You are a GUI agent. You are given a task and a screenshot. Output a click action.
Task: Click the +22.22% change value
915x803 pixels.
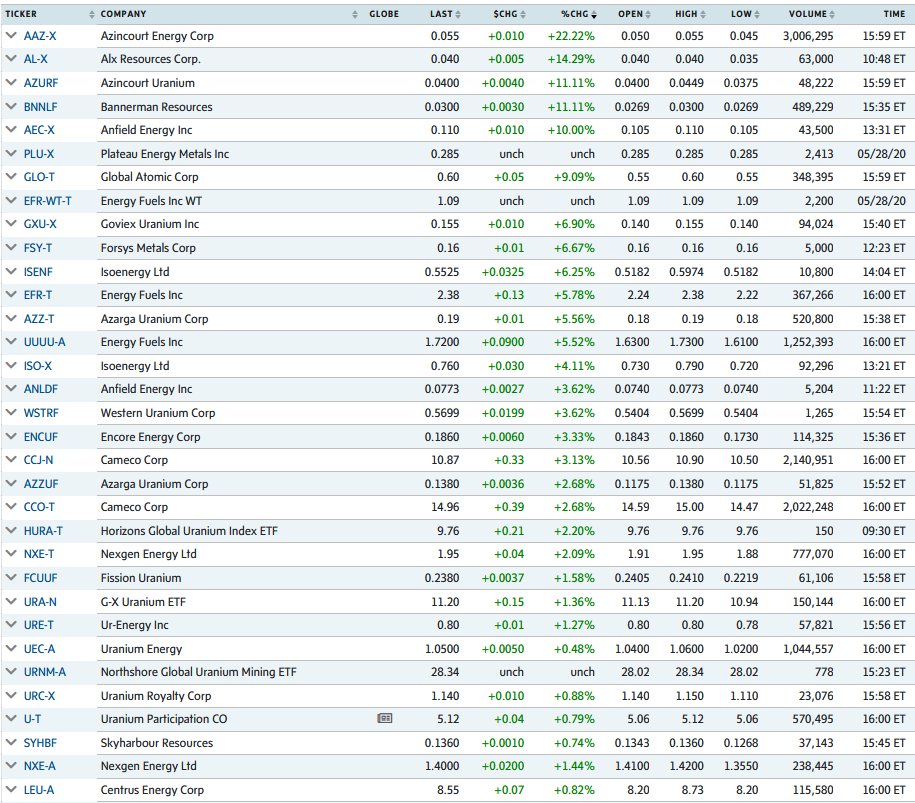click(x=571, y=36)
